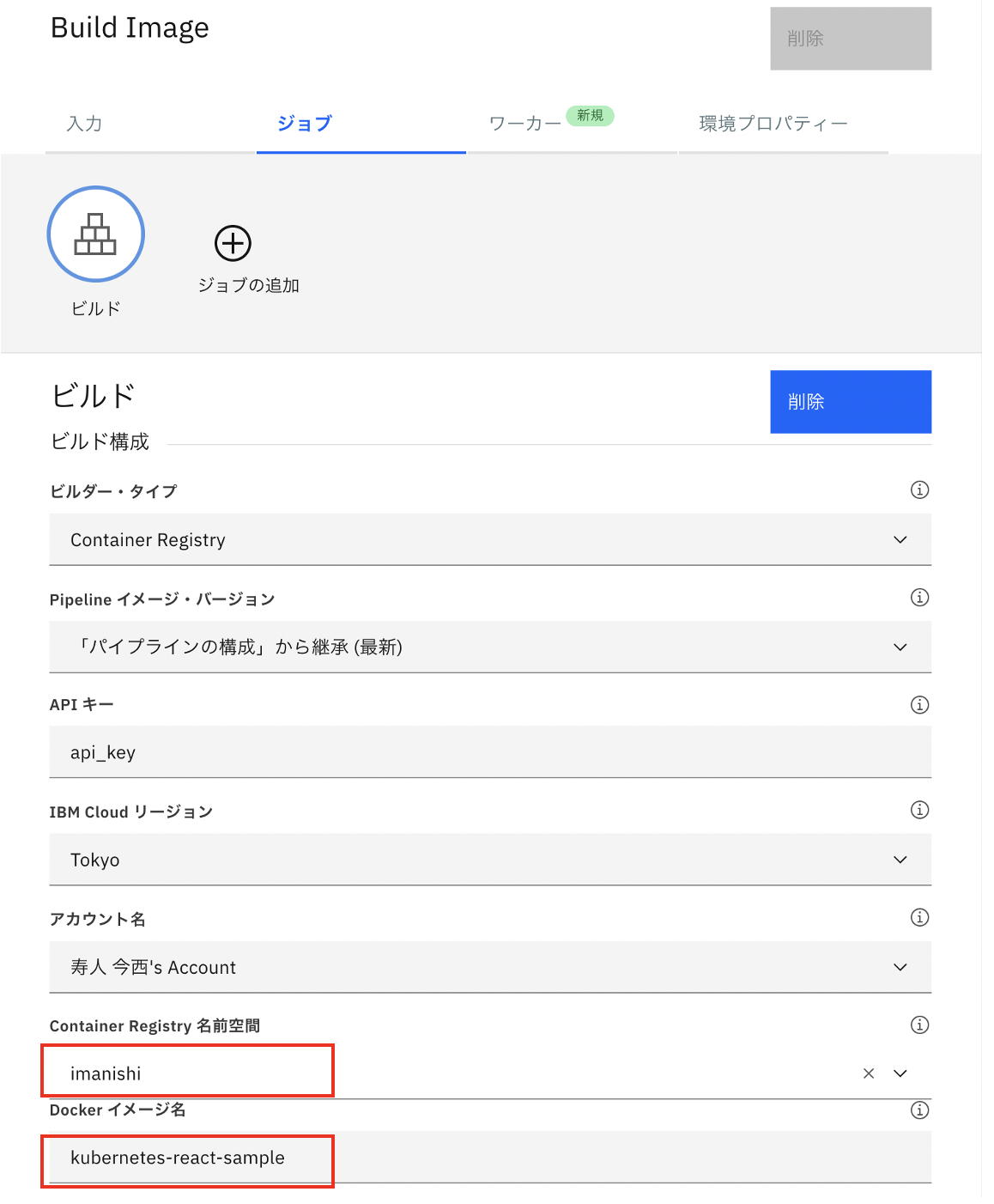
Task: Select the ビルド job stage icon
Action: pos(95,234)
